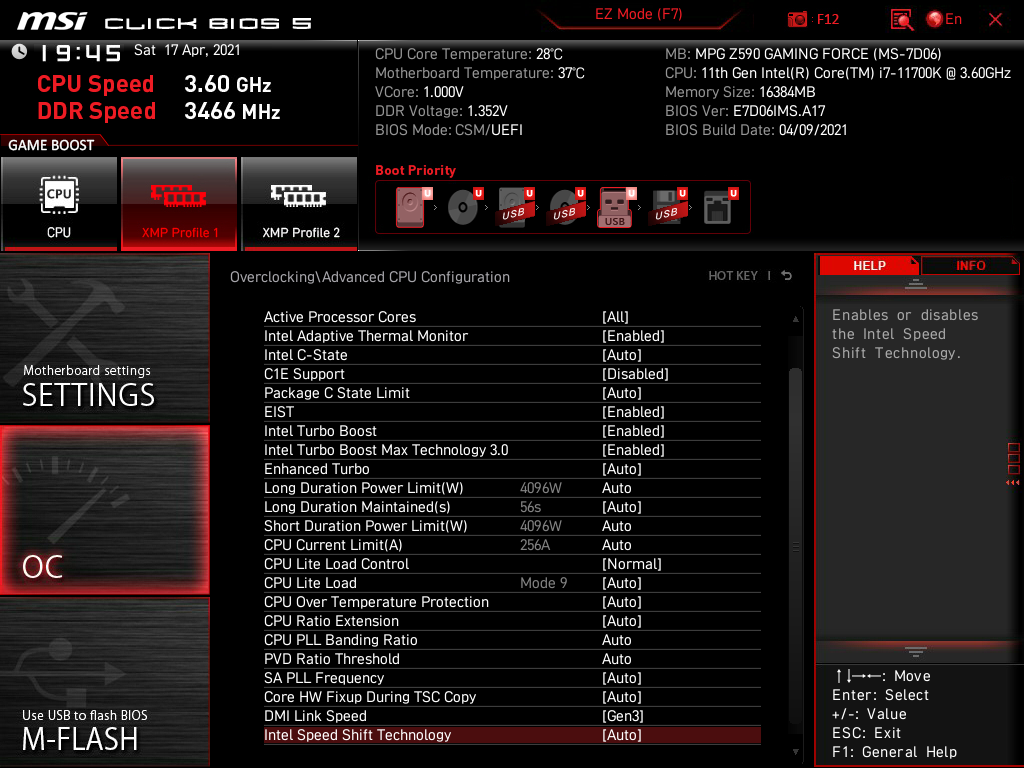This screenshot has height=768, width=1024.
Task: Open the INFO tab
Action: pyautogui.click(x=970, y=266)
